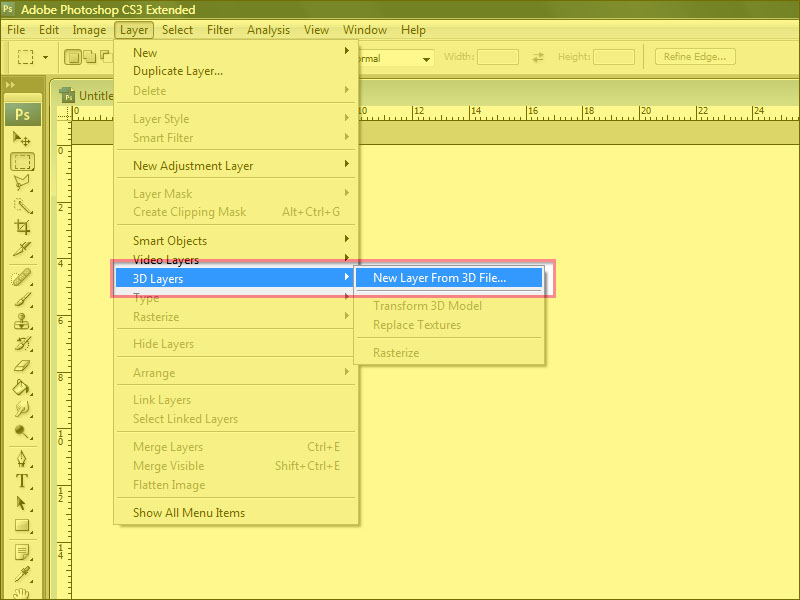
Task: Expand the collapsed toolbox double-arrow
Action: tap(11, 85)
